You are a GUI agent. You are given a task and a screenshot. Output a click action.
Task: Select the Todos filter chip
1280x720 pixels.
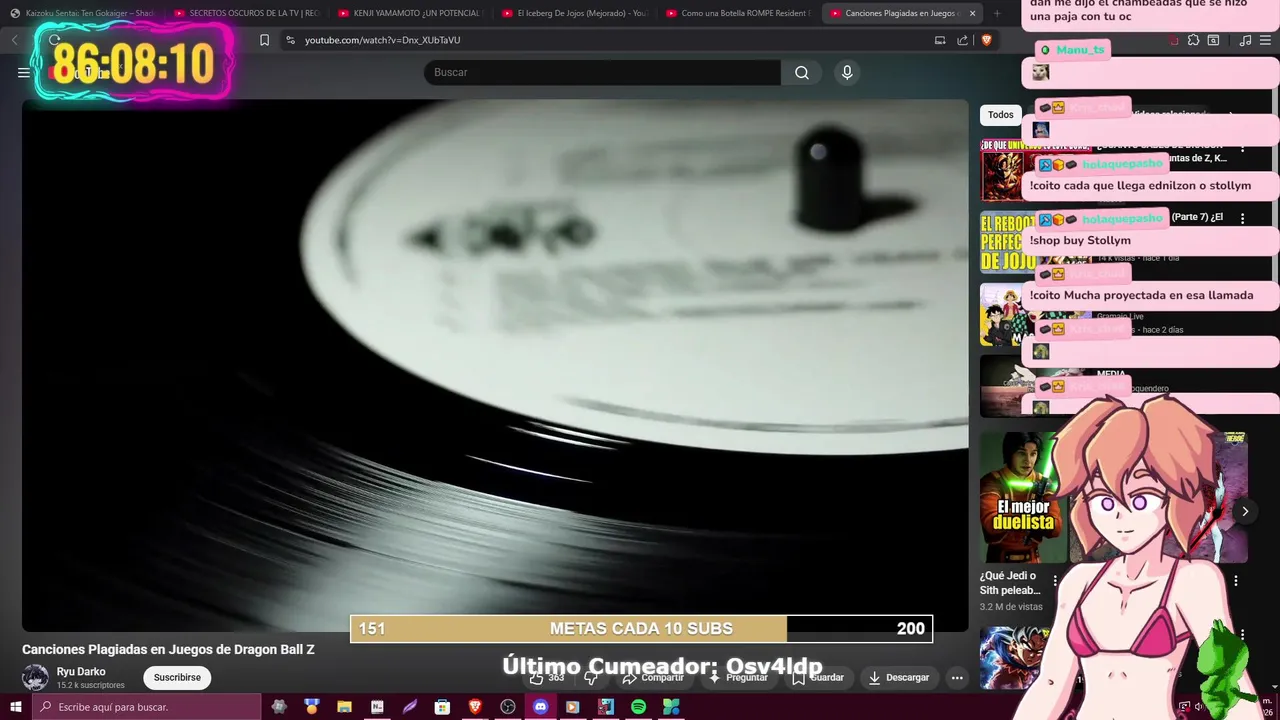tap(1000, 114)
